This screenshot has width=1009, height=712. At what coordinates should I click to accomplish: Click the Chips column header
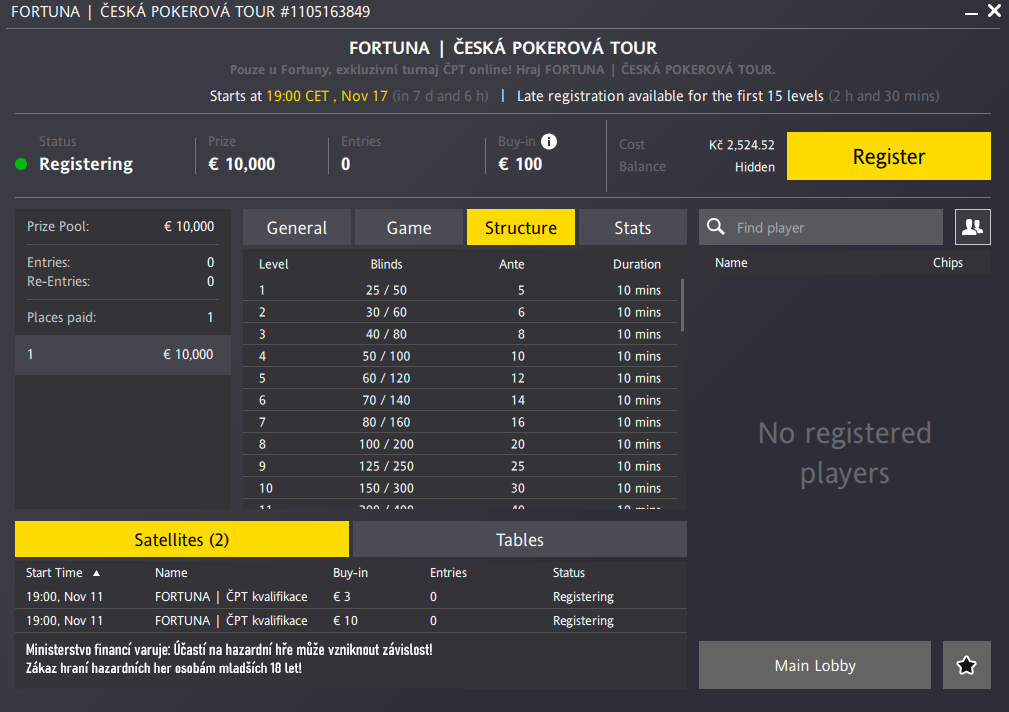pos(948,263)
